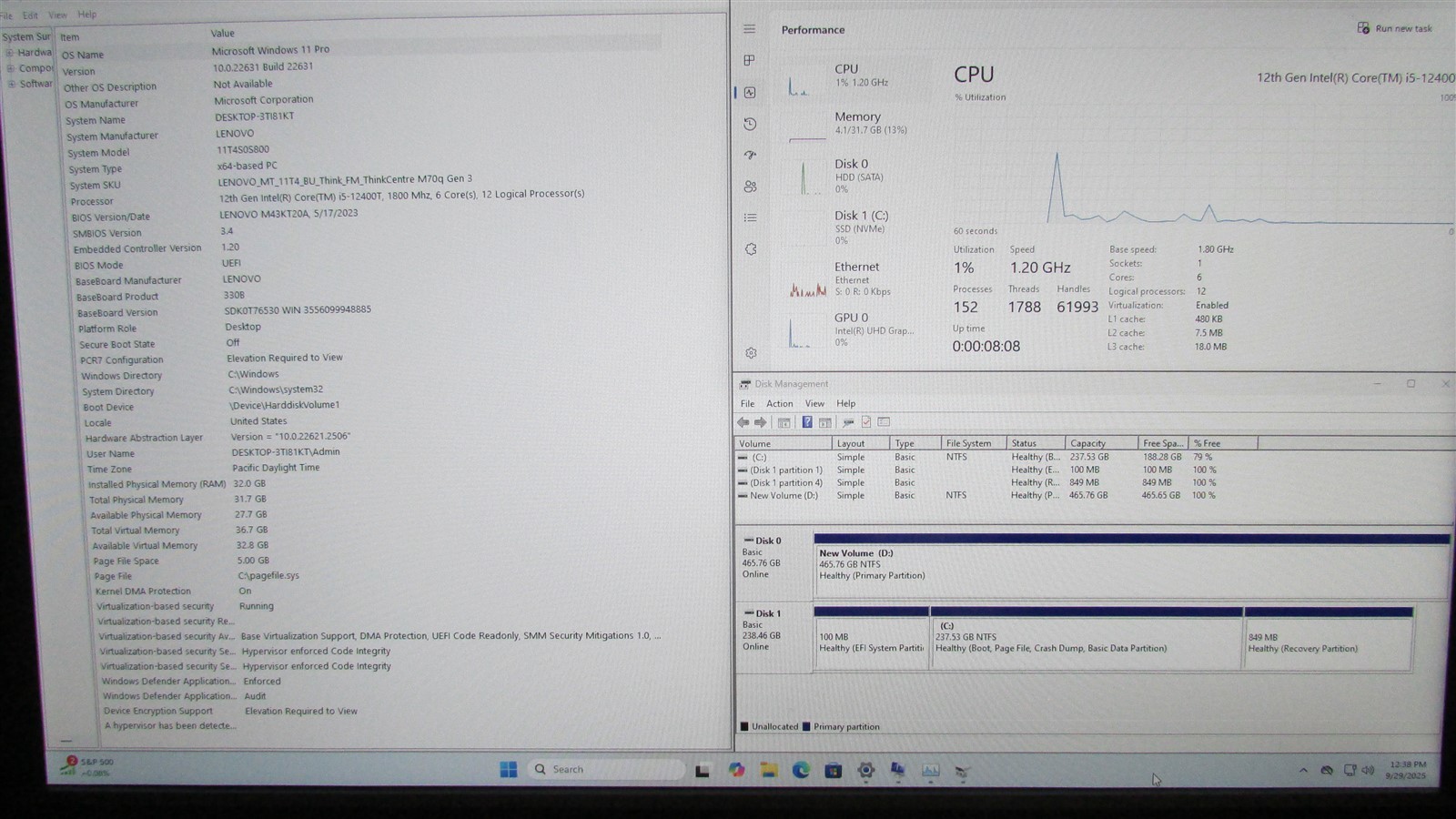Open Task Manager hamburger navigation menu
The height and width of the screenshot is (819, 1456).
tap(749, 29)
